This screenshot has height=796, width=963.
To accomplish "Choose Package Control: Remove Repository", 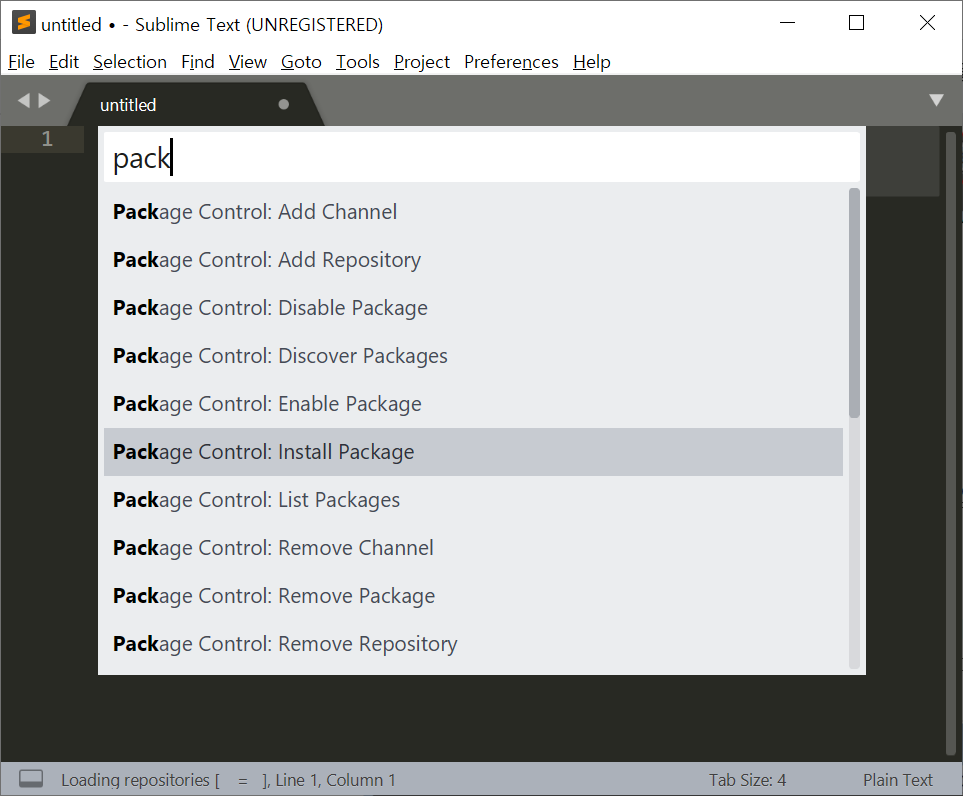I will tap(473, 644).
